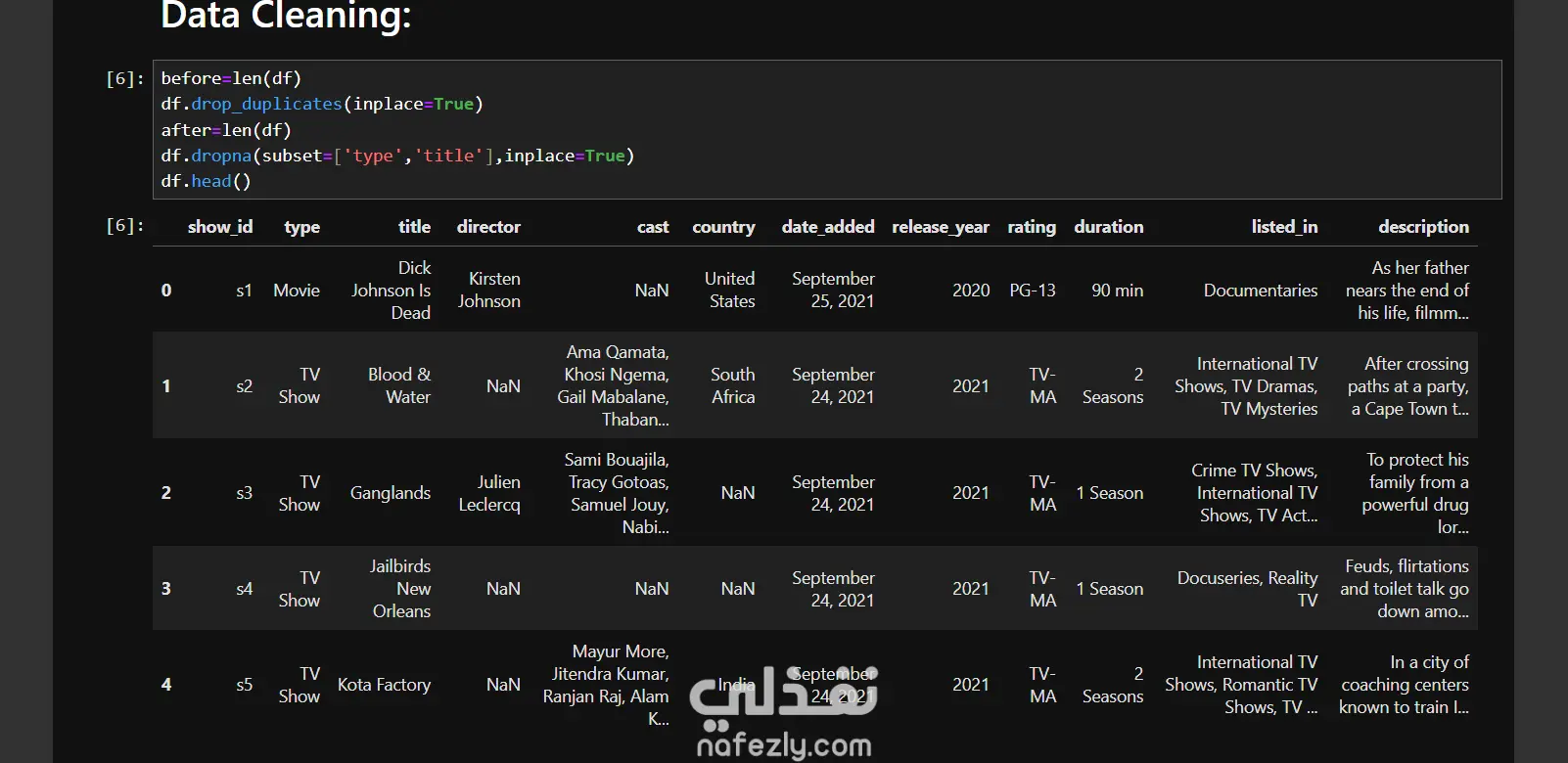Click the dropna subset code line
Viewport: 1568px width, 763px height.
tap(397, 156)
